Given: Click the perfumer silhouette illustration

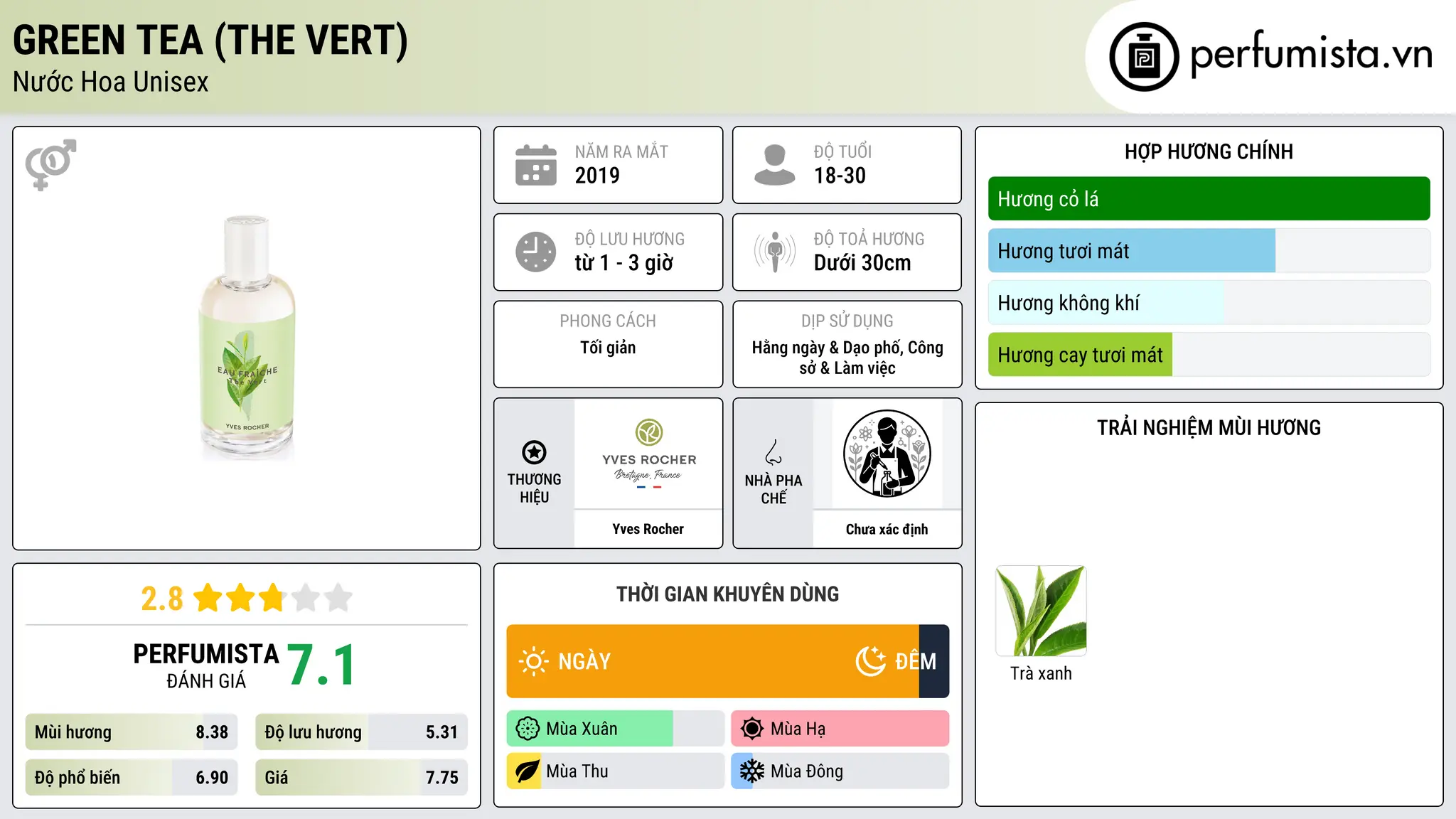Looking at the screenshot, I should coord(887,454).
